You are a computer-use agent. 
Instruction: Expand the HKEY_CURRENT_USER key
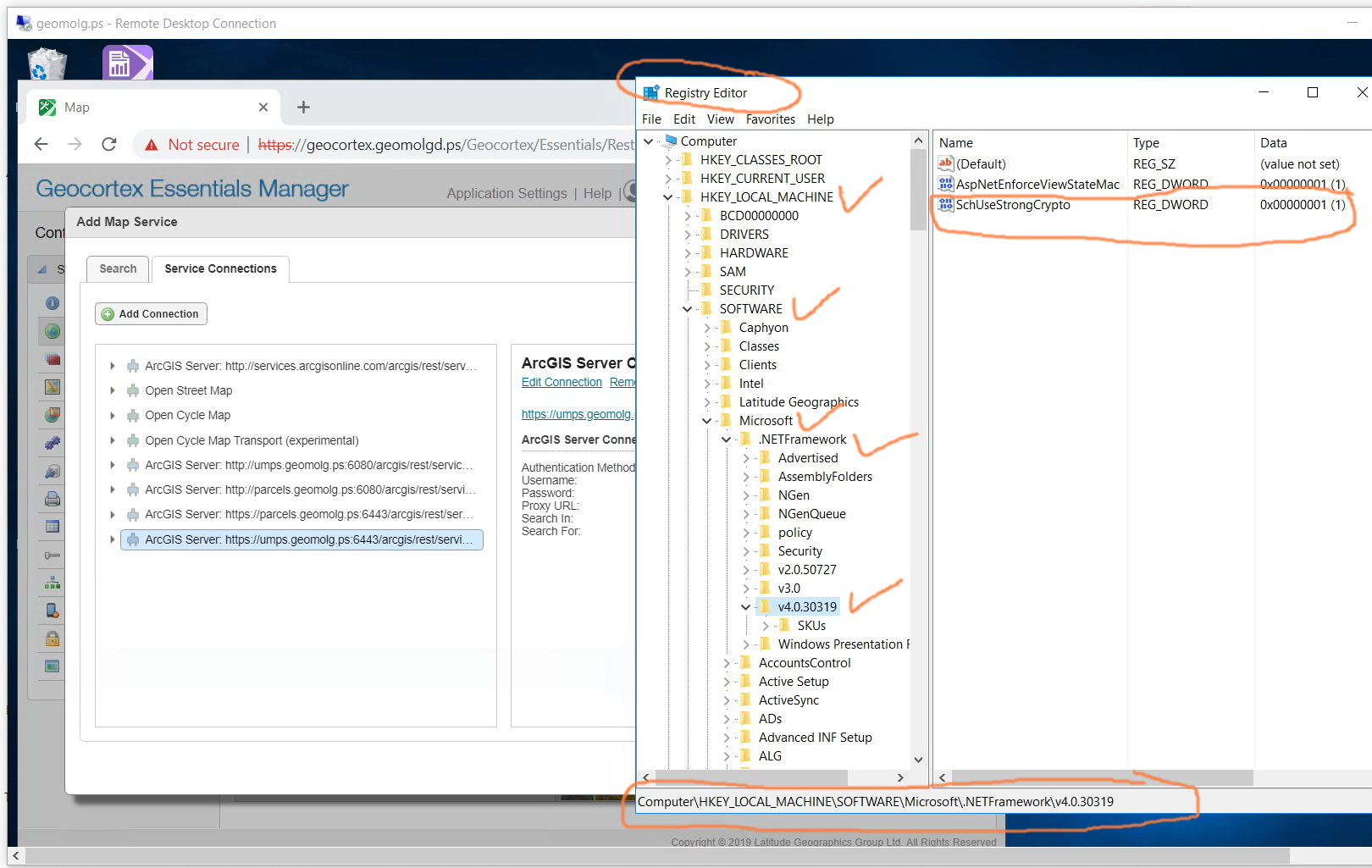pos(668,179)
